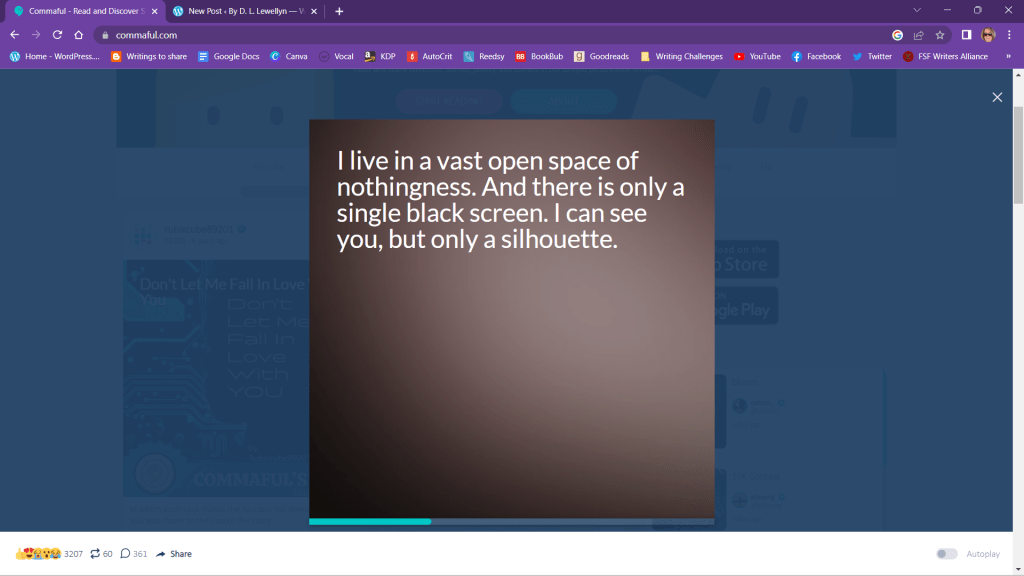Click the repost arrows icon
This screenshot has height=576, width=1024.
[x=95, y=554]
